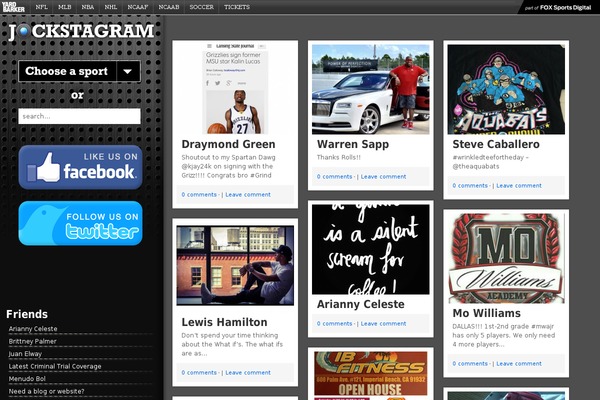The image size is (600, 400).
Task: Open Latest Criminal Trial Coverage friend link
Action: pos(55,366)
